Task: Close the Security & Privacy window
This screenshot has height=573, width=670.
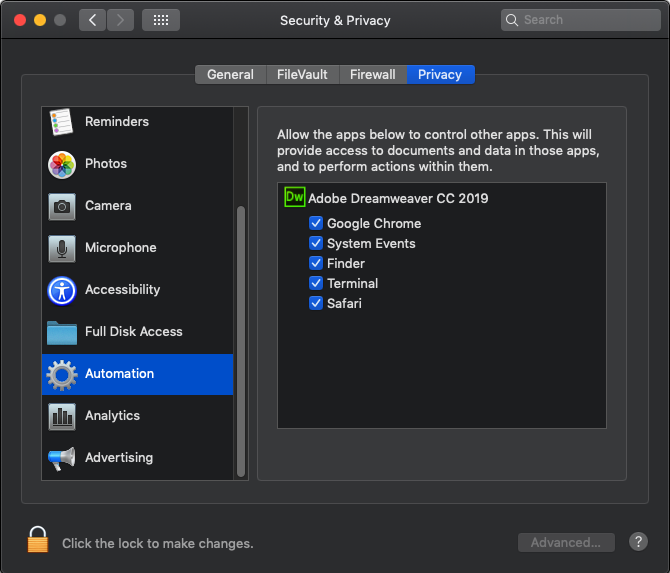Action: (x=20, y=20)
